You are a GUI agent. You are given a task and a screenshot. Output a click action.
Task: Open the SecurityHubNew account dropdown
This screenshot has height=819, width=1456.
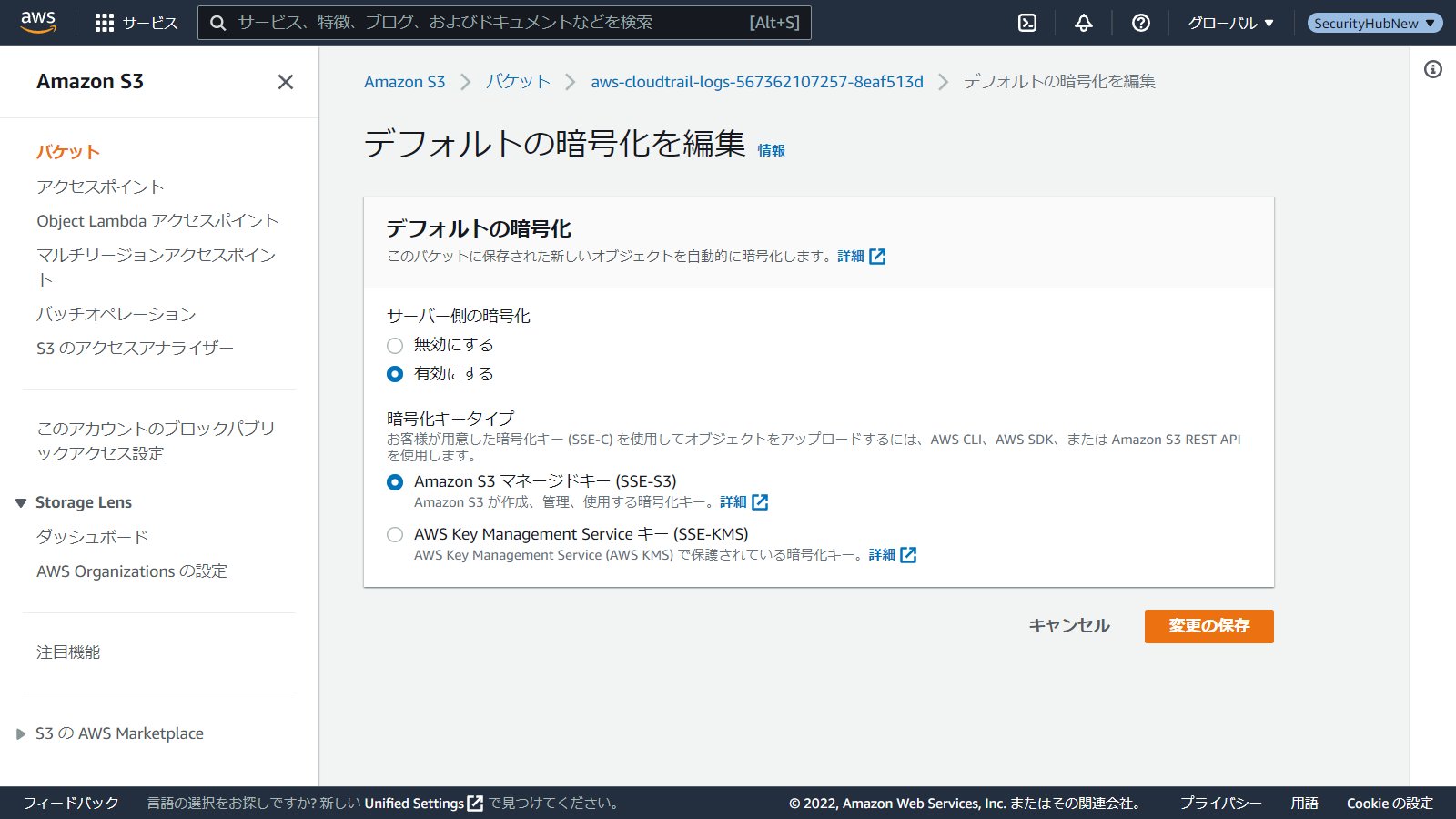point(1374,23)
